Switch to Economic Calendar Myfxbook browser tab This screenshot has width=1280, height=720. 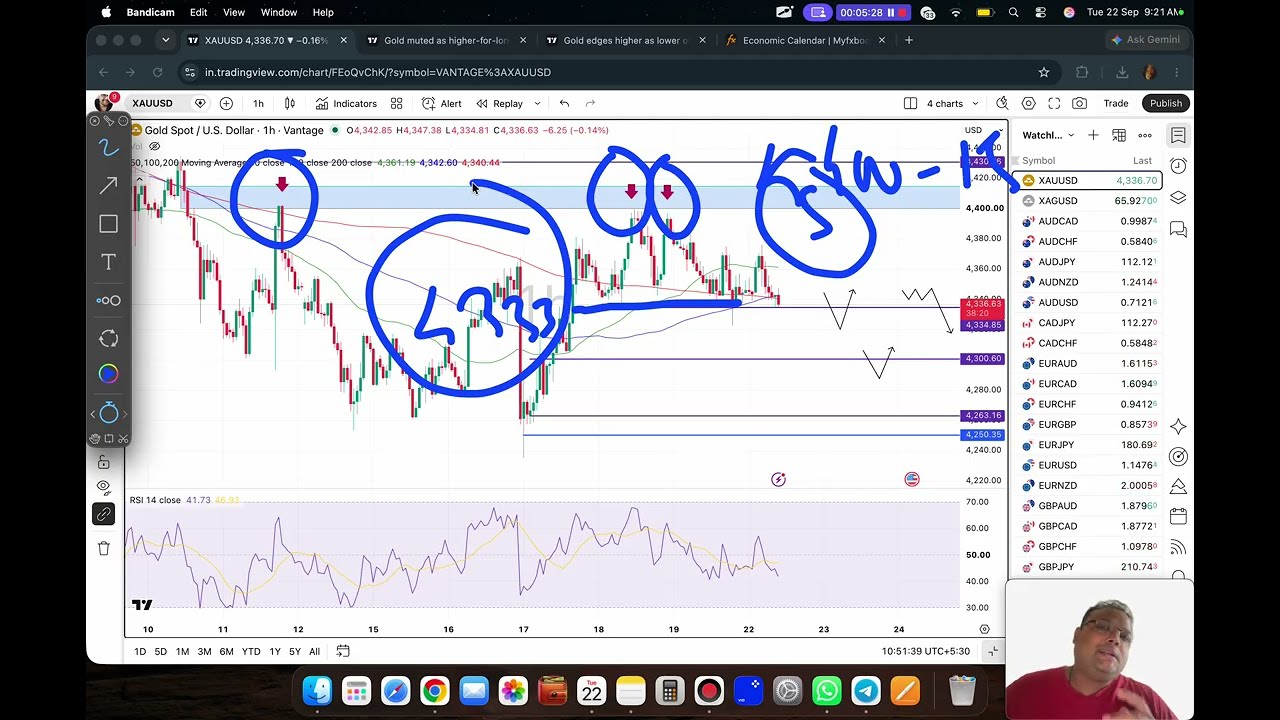click(x=804, y=40)
